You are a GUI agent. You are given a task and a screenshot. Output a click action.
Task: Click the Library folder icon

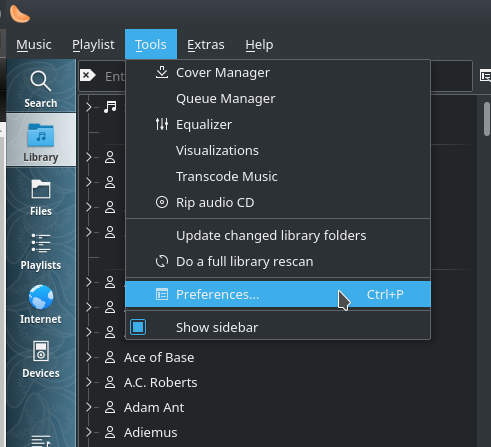[x=41, y=135]
